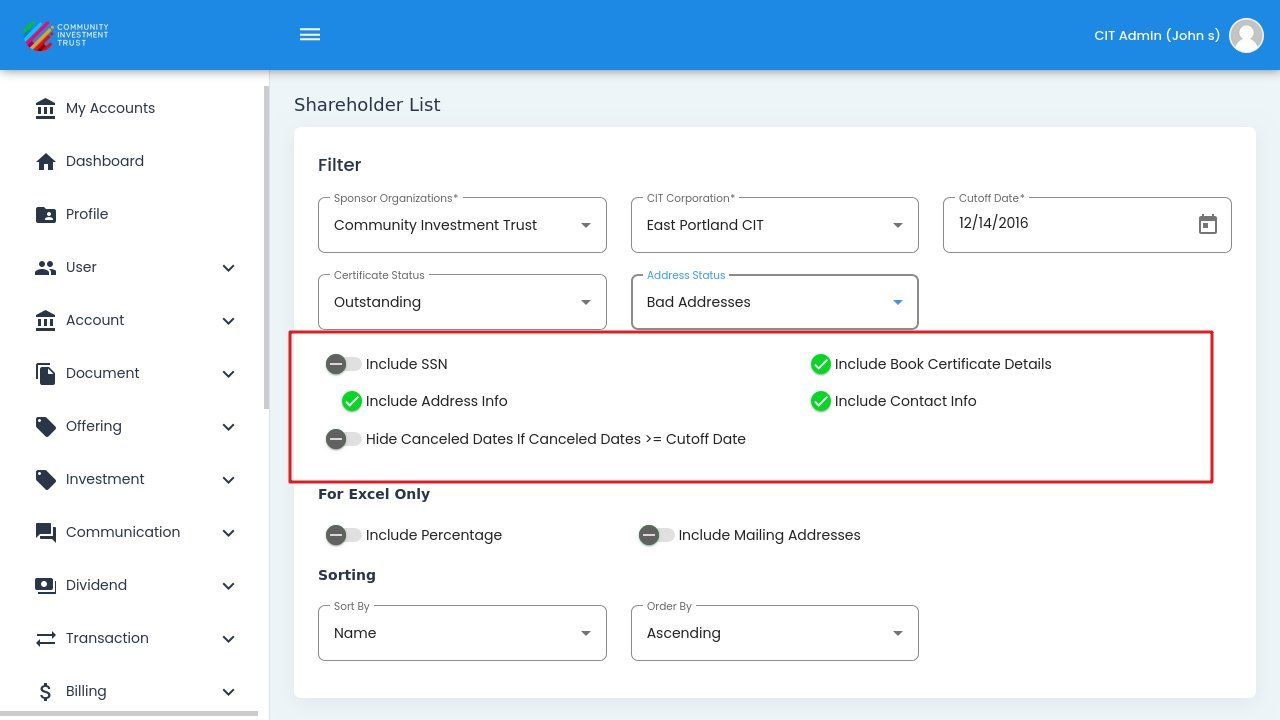
Task: Click the CIT Admin (John s) username
Action: click(x=1156, y=35)
